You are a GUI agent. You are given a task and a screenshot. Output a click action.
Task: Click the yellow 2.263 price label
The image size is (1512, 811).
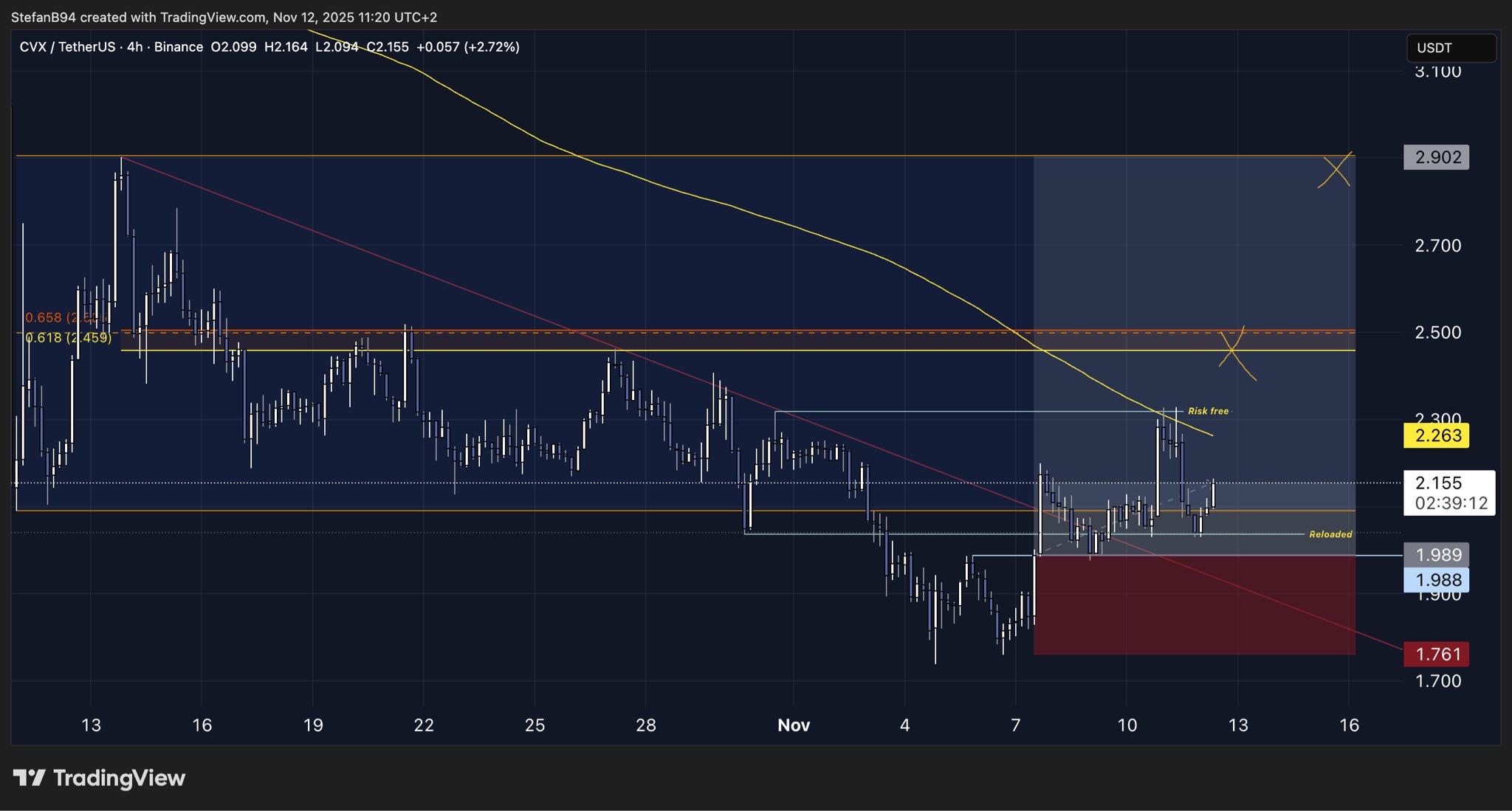click(x=1436, y=435)
